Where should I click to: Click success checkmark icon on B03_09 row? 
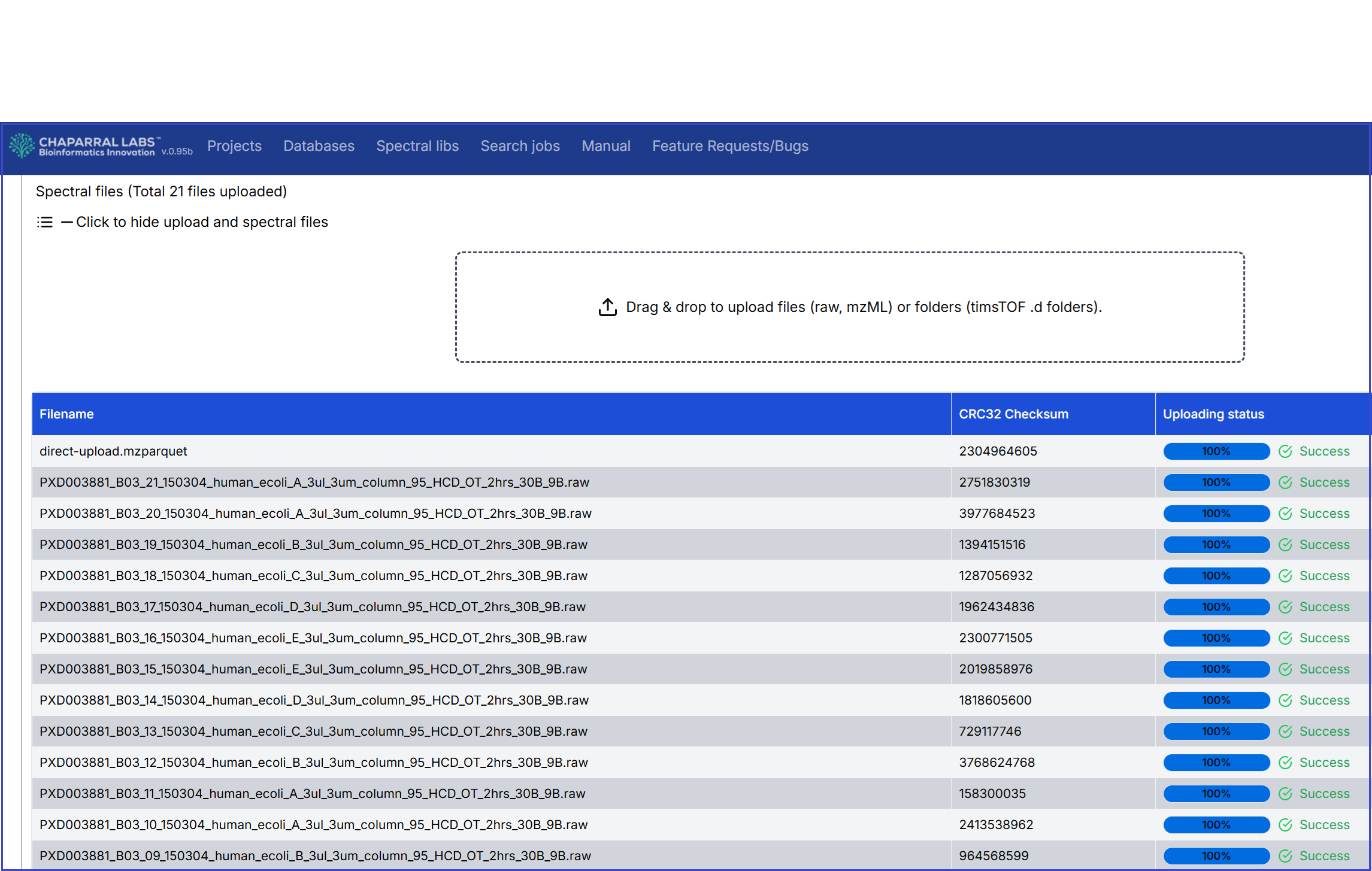(x=1285, y=856)
